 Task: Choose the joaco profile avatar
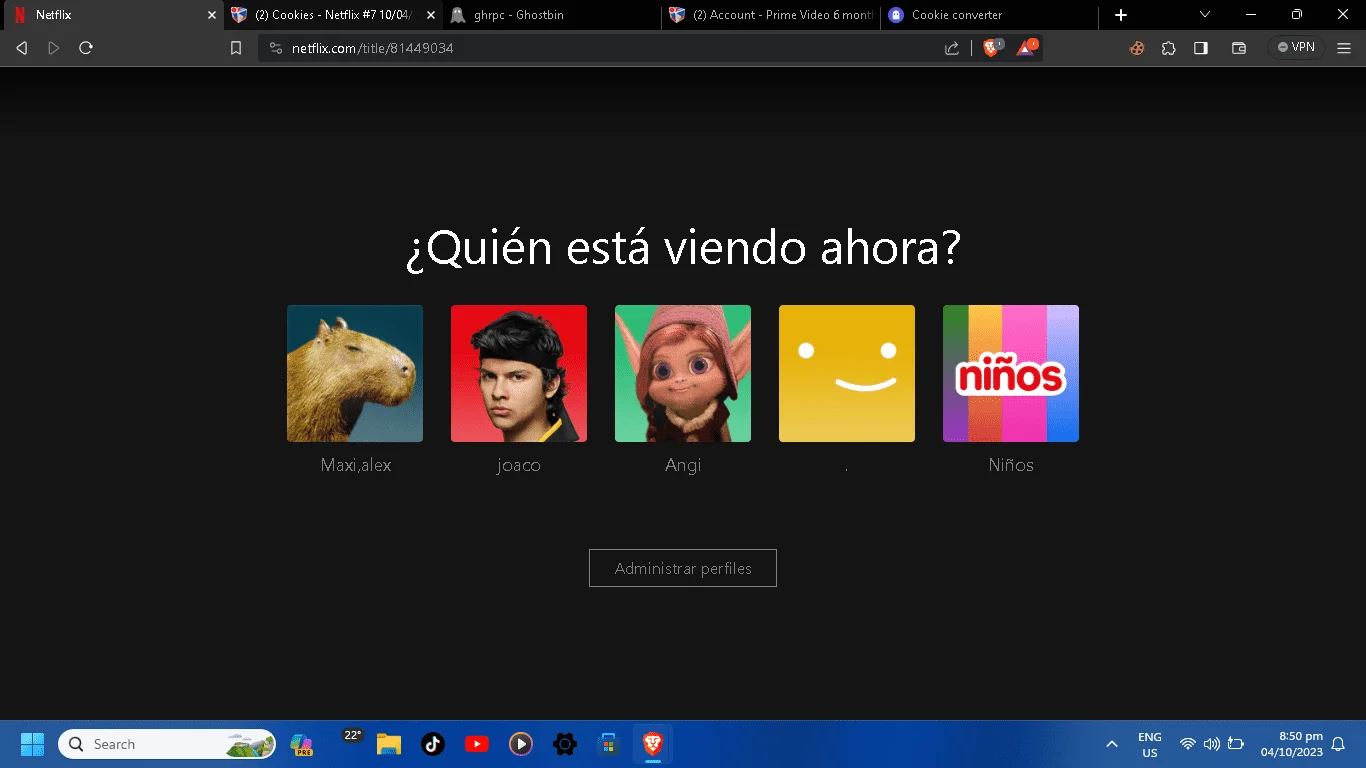click(519, 373)
